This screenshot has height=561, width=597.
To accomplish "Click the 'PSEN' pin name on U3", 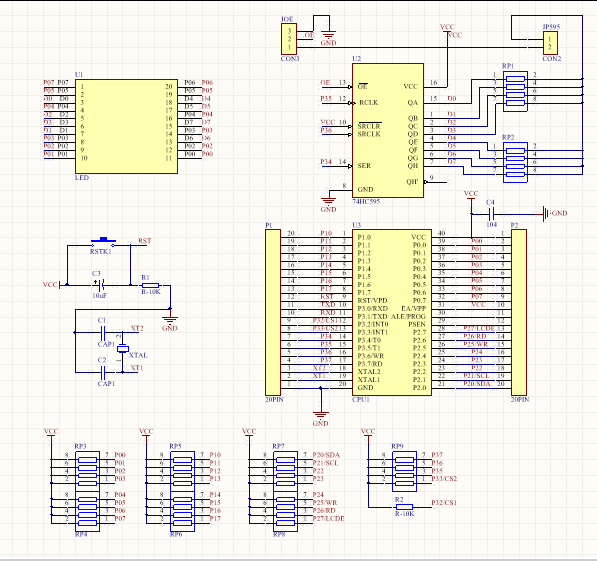I will tap(417, 324).
